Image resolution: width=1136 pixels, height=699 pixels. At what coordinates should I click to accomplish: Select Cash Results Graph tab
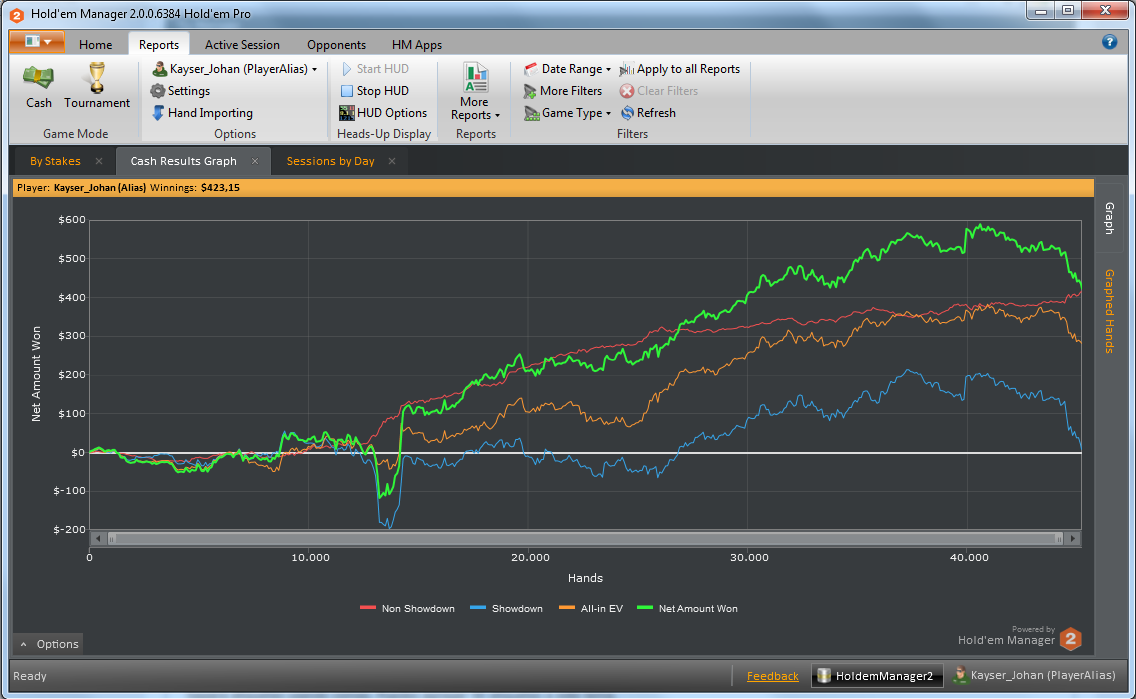(183, 161)
